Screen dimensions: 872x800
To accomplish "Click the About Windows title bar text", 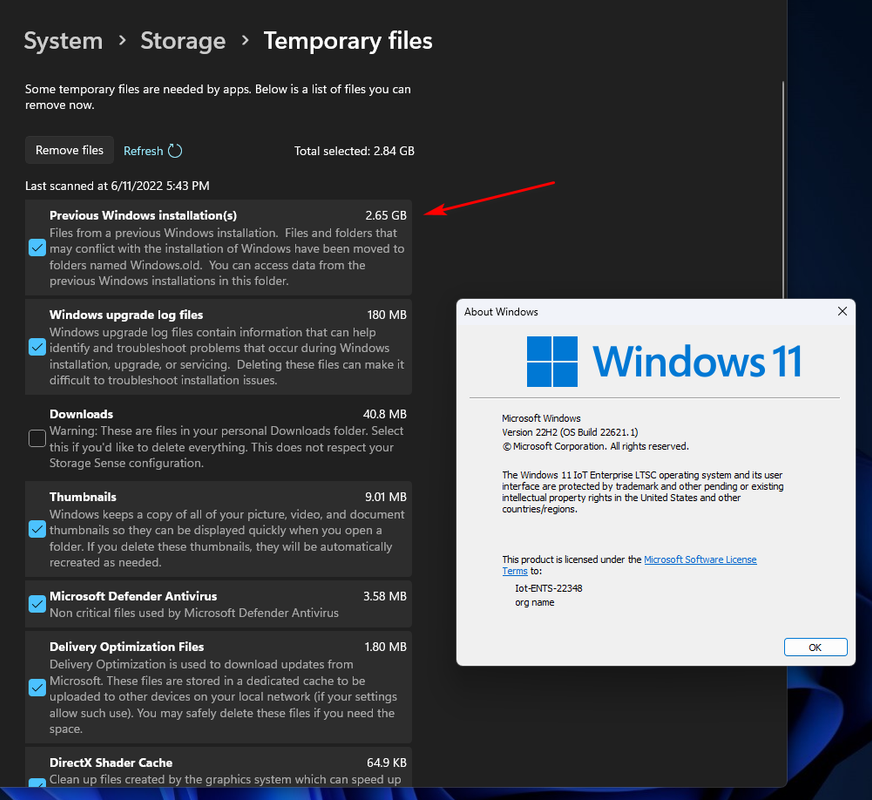I will click(501, 312).
